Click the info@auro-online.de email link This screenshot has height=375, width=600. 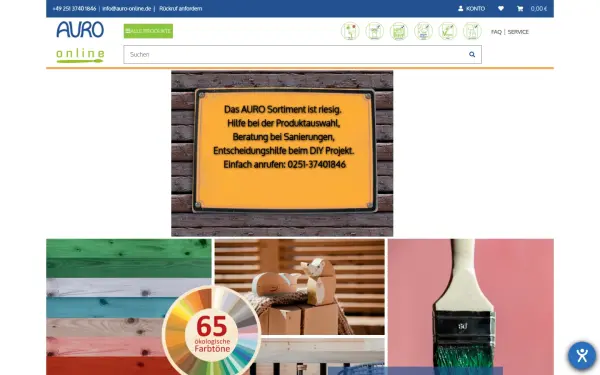pyautogui.click(x=127, y=8)
